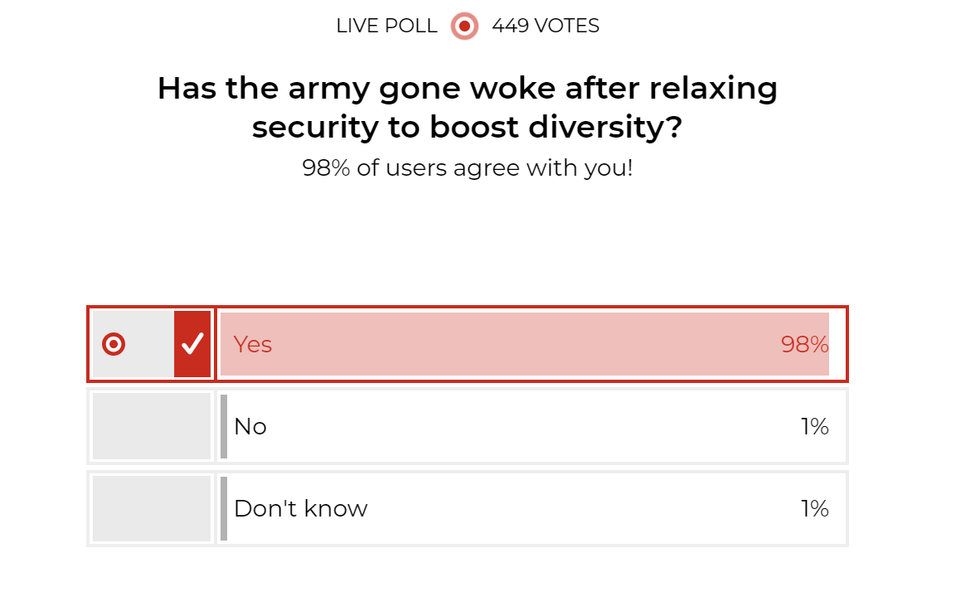Click the 1% figure in Don't know row

coord(814,509)
